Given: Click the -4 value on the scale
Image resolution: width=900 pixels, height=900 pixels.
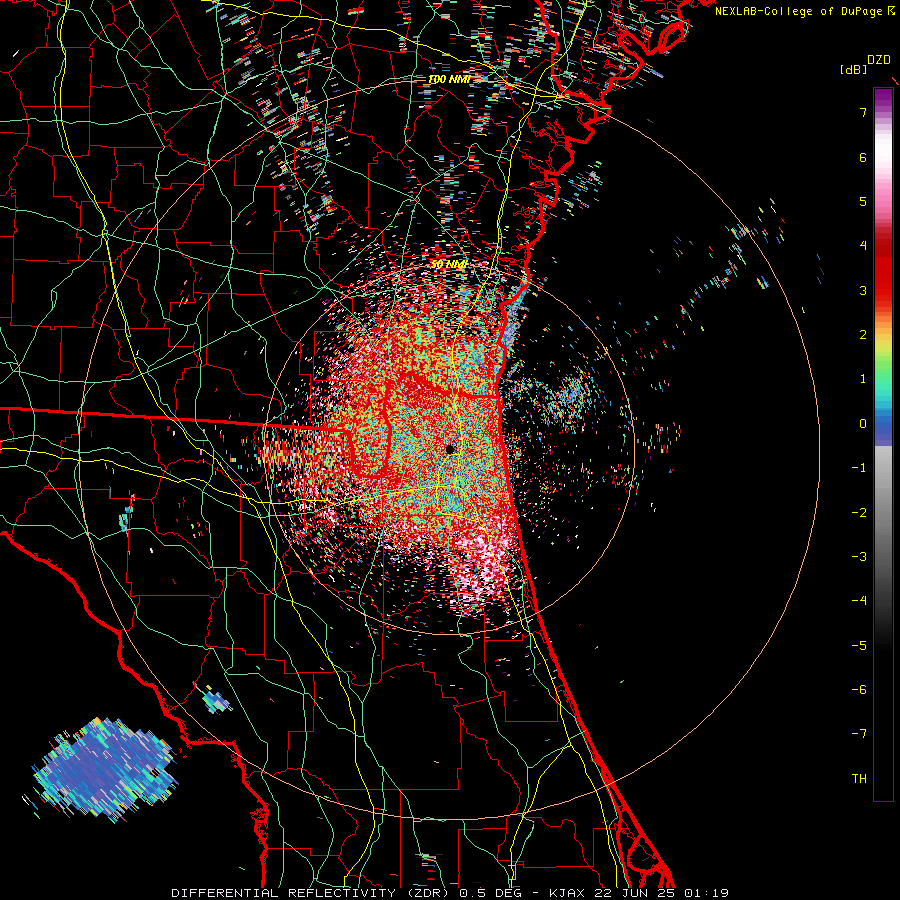Looking at the screenshot, I should [859, 600].
